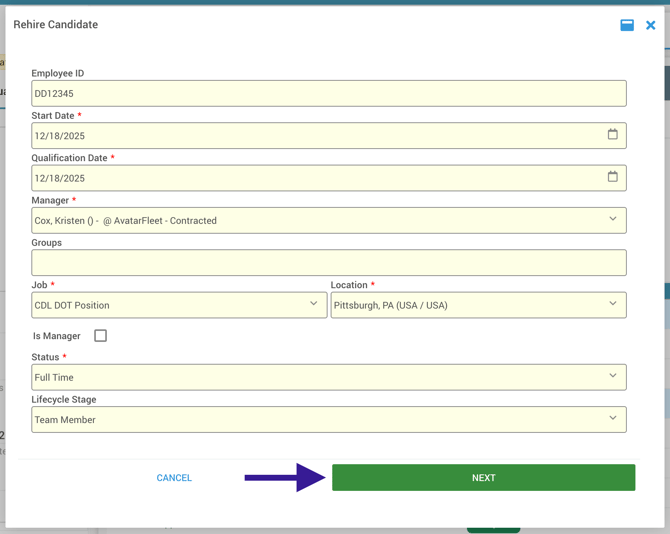Check the Is Manager checkbox
This screenshot has height=534, width=670.
coord(100,336)
